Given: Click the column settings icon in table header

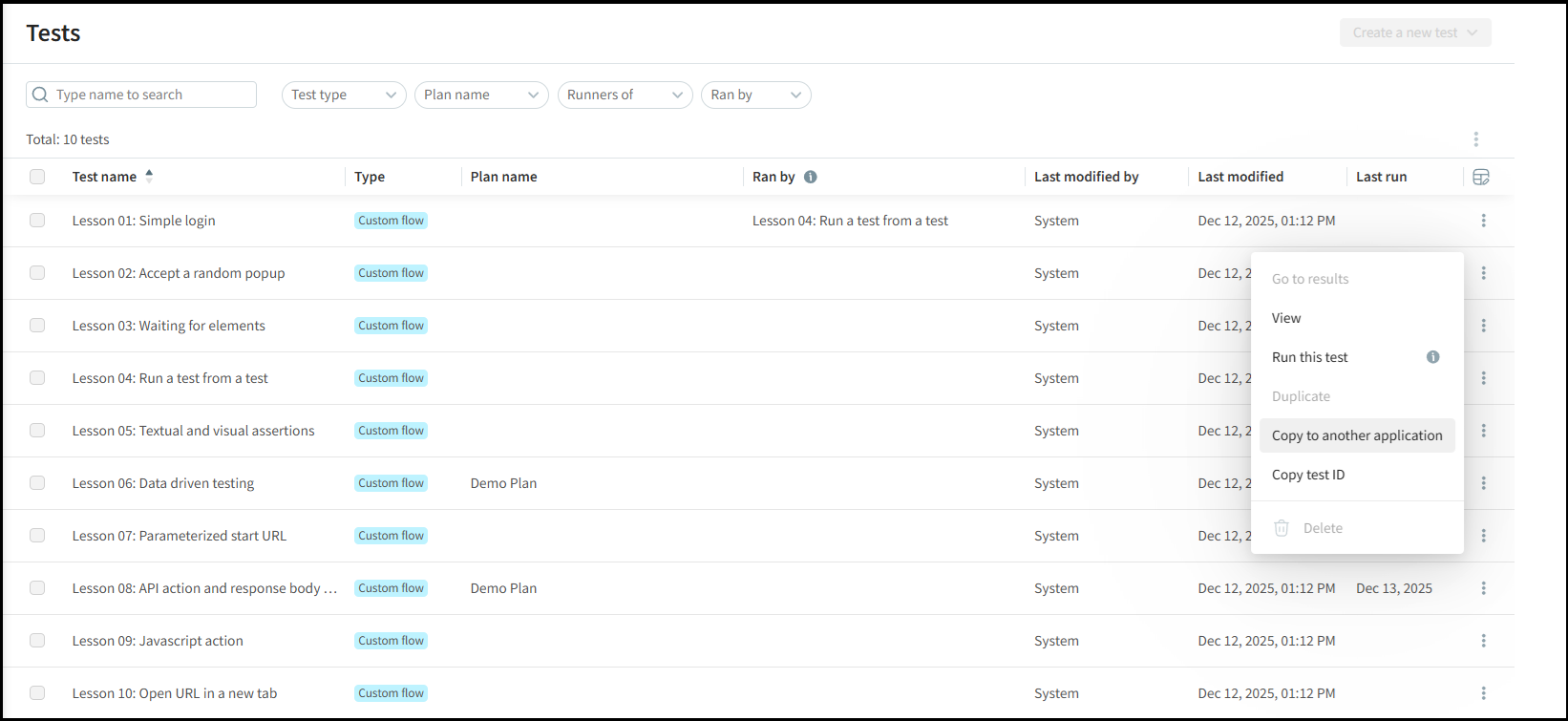Looking at the screenshot, I should (x=1481, y=177).
